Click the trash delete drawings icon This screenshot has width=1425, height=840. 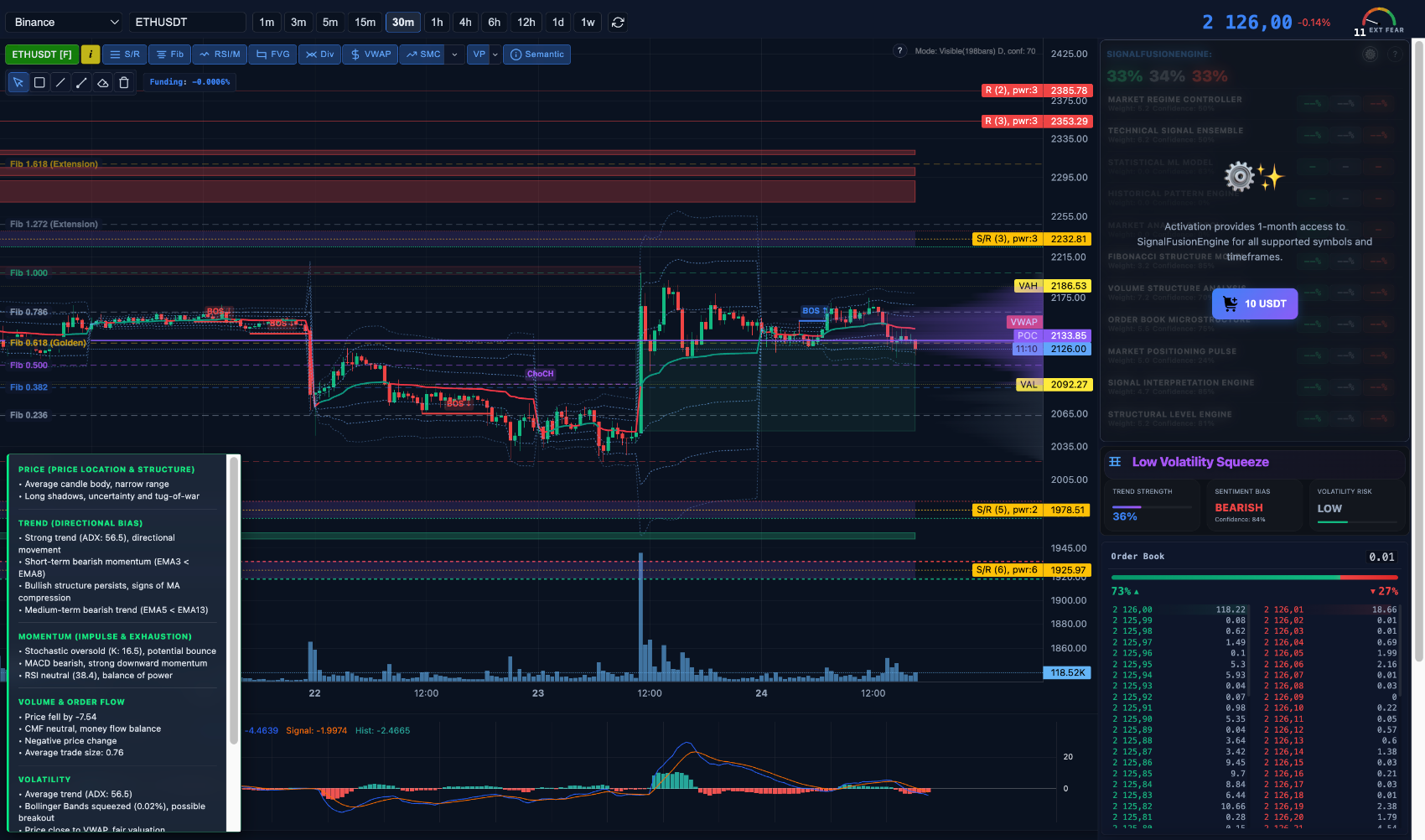tap(124, 82)
